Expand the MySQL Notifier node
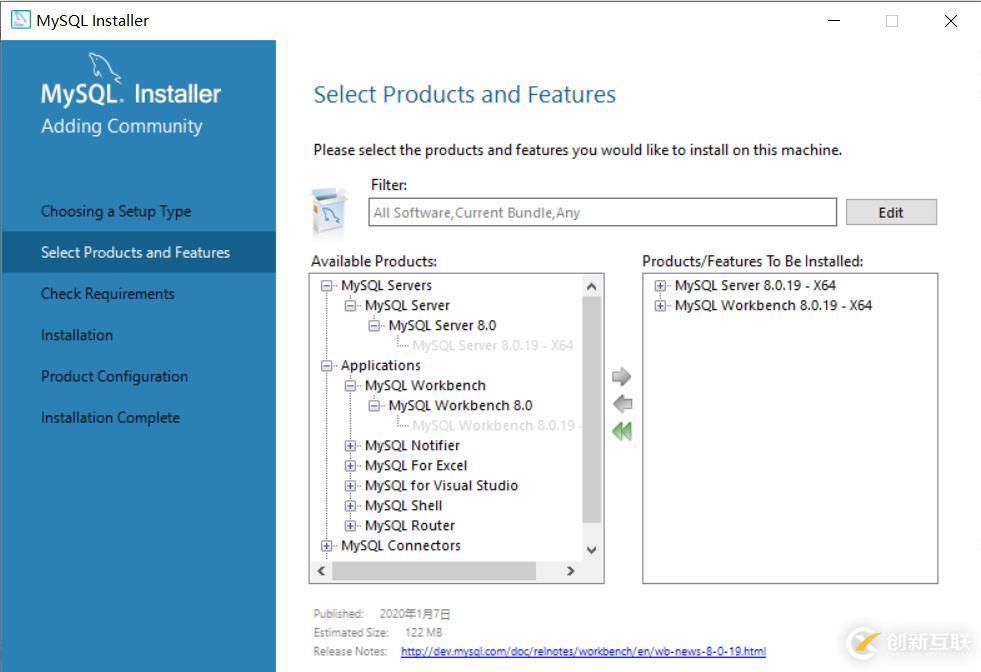 coord(350,445)
